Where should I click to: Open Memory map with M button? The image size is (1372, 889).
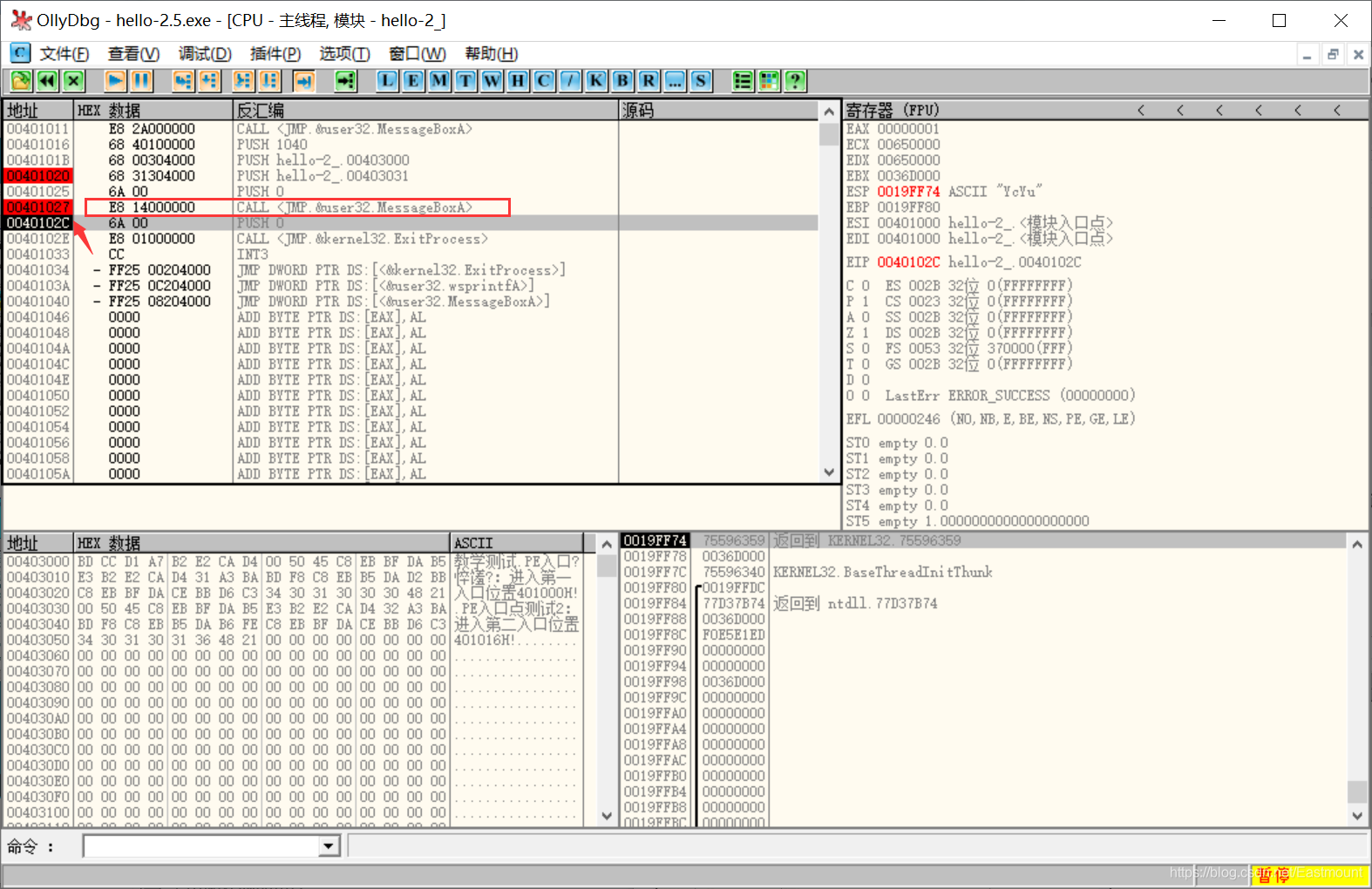[x=439, y=81]
